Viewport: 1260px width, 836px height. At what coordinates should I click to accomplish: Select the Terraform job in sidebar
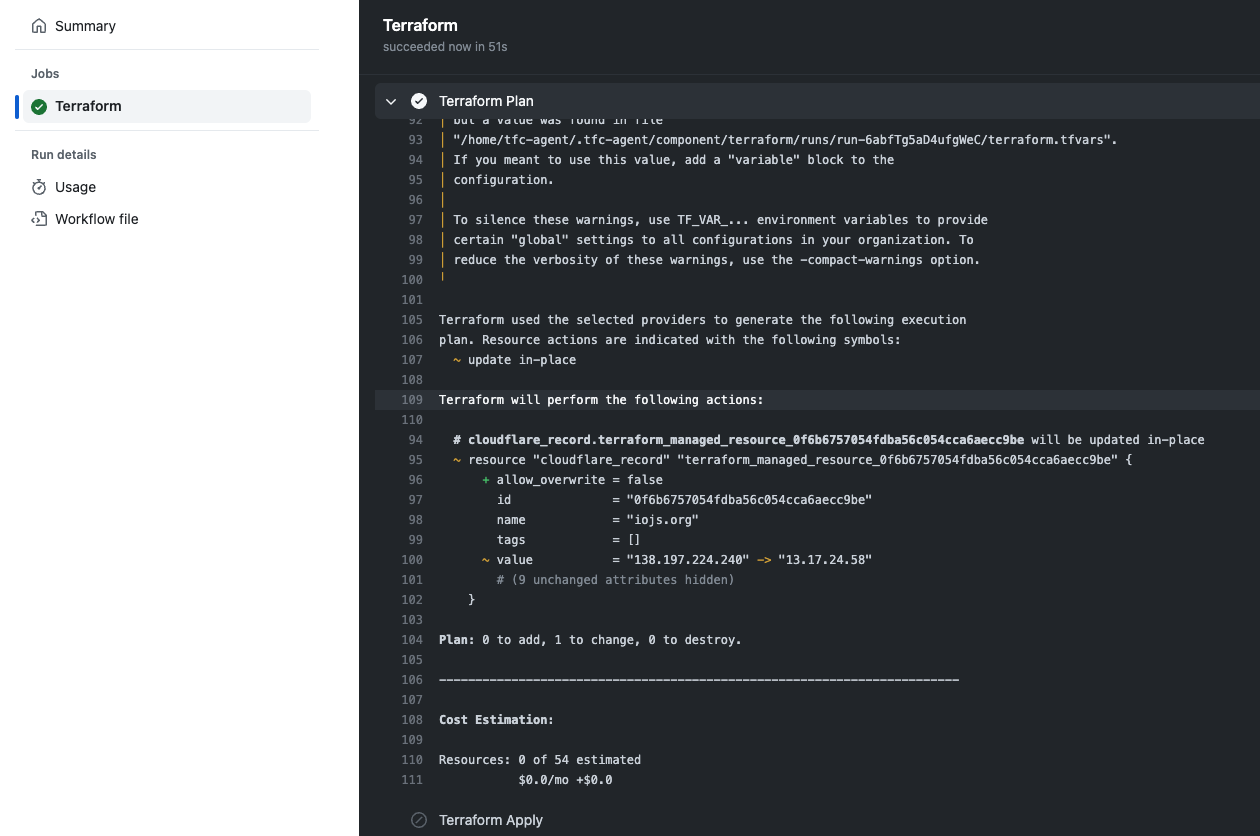click(x=88, y=107)
